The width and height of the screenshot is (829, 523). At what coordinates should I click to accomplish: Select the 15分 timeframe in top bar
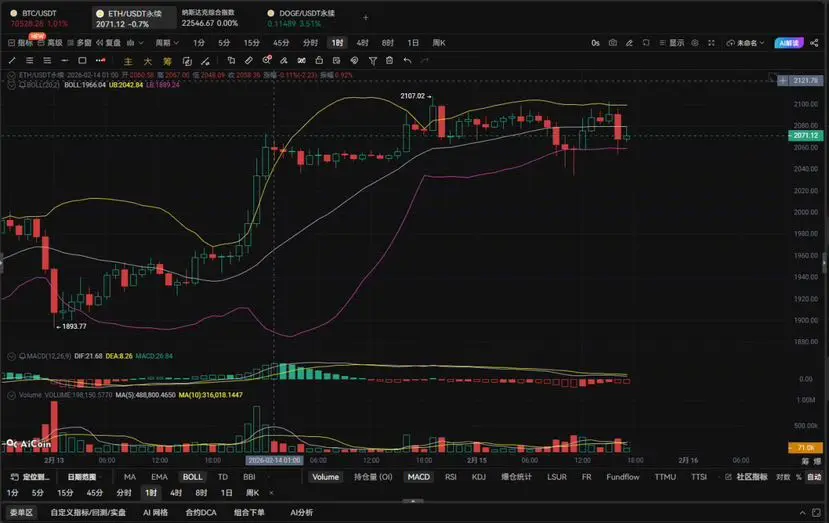point(252,43)
